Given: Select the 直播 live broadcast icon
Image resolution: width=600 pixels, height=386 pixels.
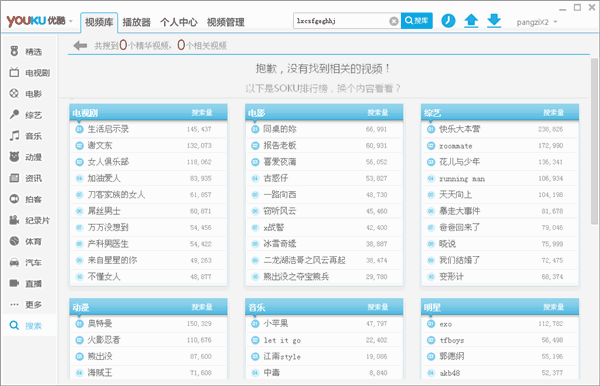Looking at the screenshot, I should pos(14,283).
